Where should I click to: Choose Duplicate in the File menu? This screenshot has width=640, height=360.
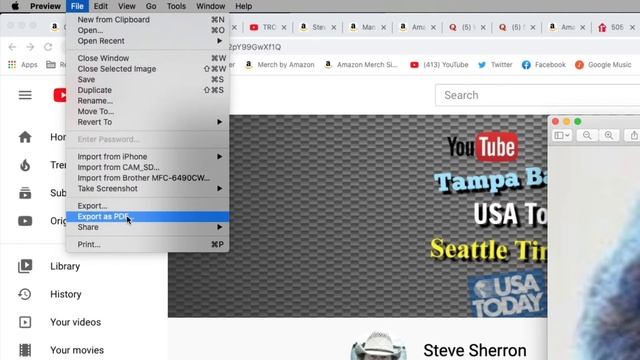pos(147,90)
